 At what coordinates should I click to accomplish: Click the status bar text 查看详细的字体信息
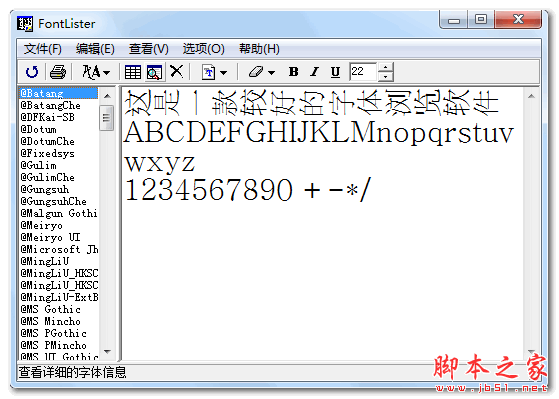tap(72, 372)
